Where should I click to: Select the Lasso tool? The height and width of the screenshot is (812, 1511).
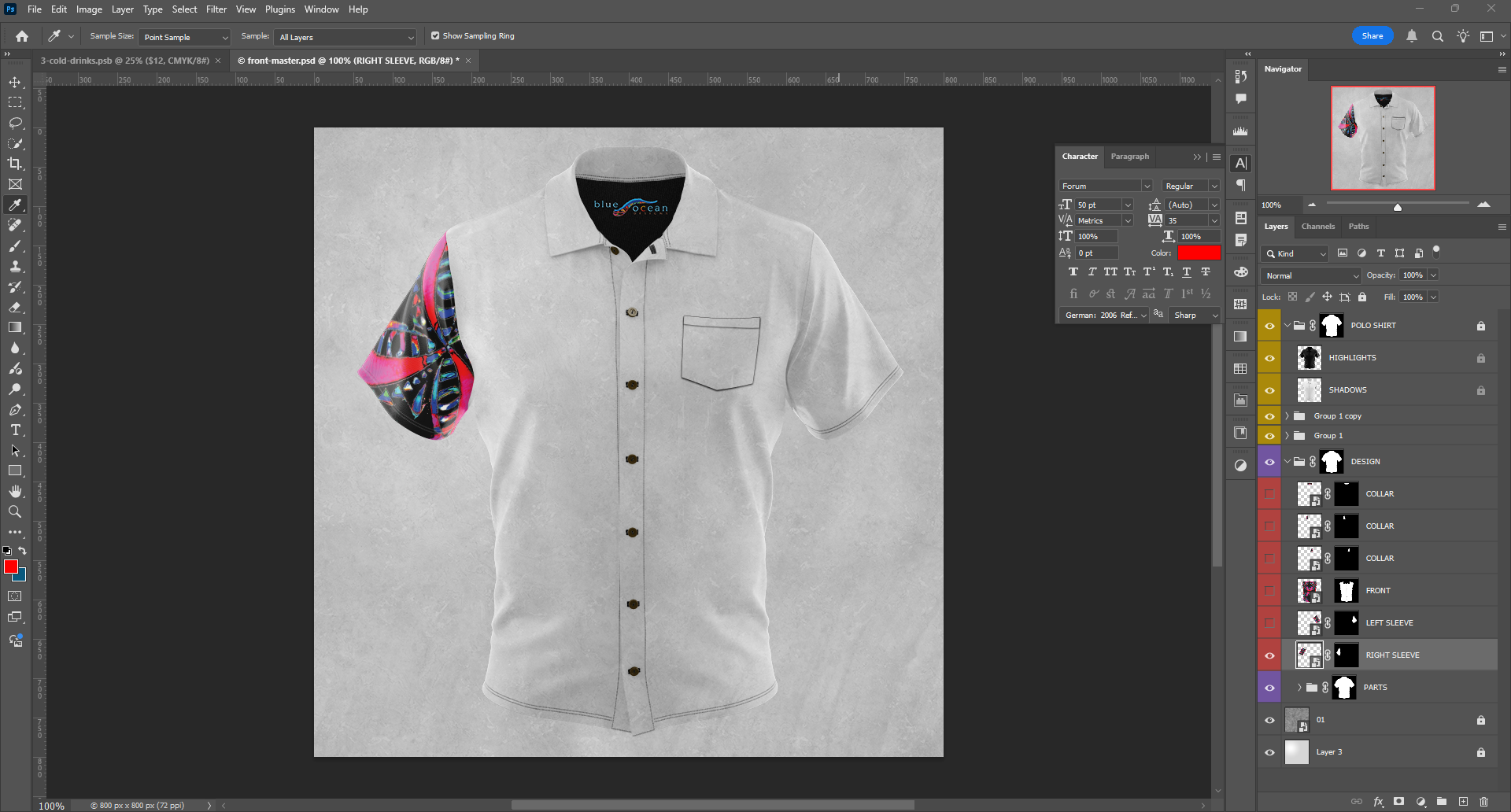click(15, 124)
